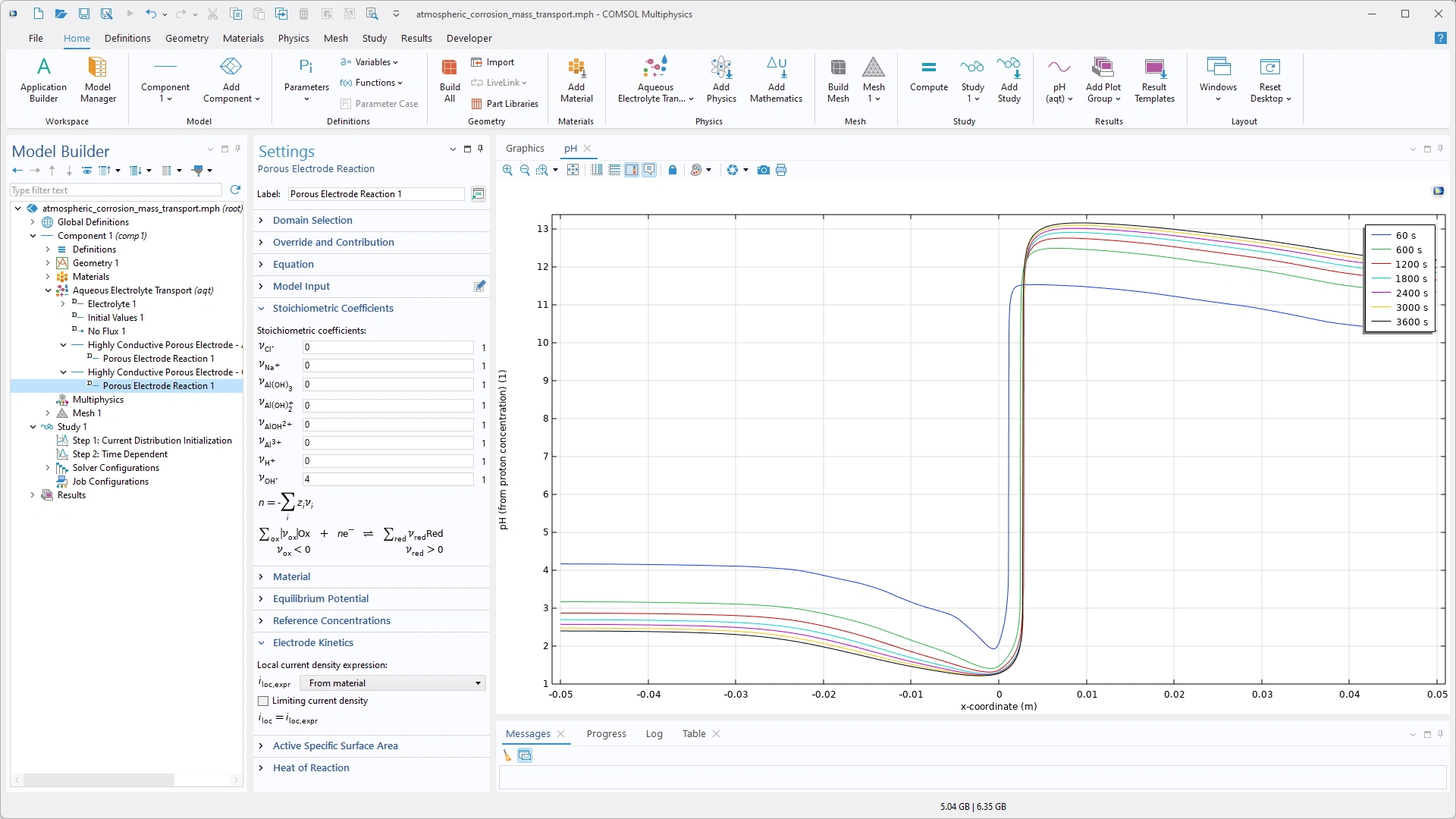Expand the Equilibrium Potential section

pyautogui.click(x=321, y=598)
